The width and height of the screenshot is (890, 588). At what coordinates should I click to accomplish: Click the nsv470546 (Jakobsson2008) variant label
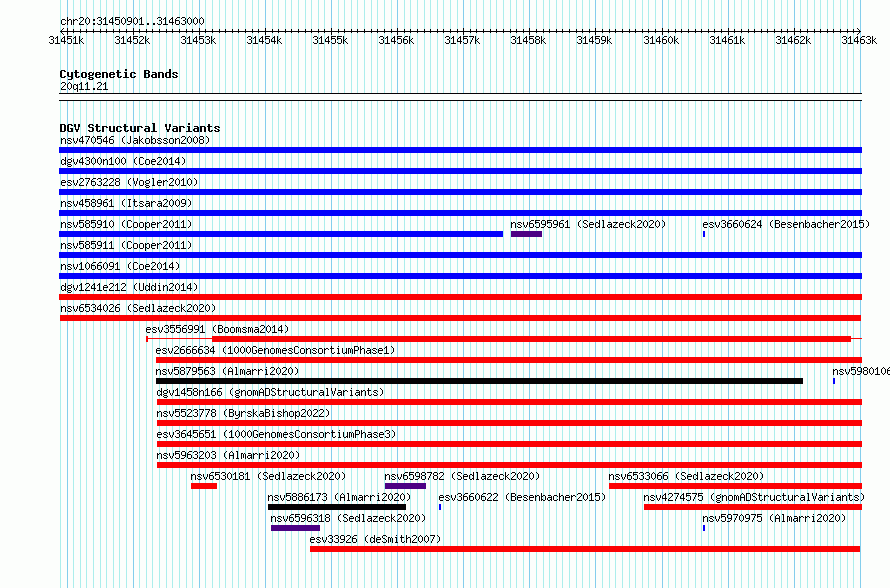click(135, 140)
